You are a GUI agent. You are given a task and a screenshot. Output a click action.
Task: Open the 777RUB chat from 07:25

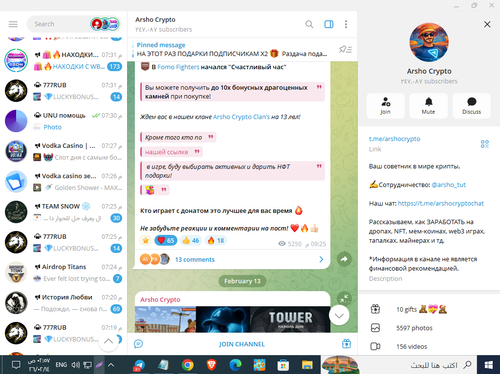63,242
